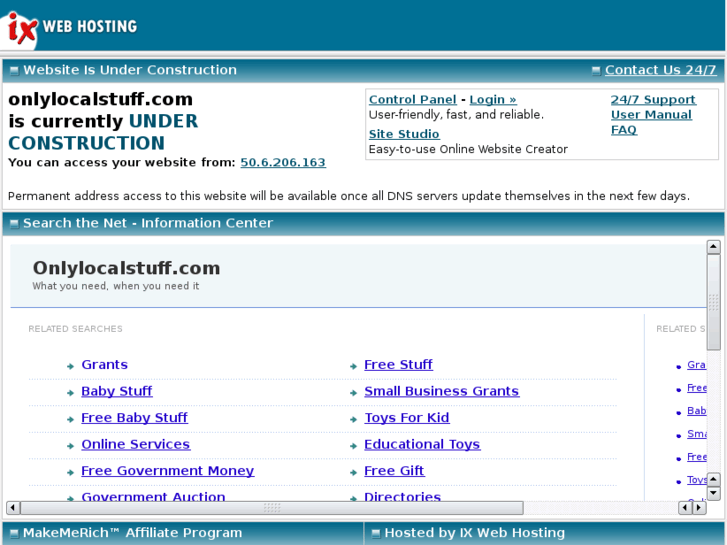Viewport: 727px width, 545px height.
Task: Click icon beside Search the Net header
Action: [x=14, y=224]
